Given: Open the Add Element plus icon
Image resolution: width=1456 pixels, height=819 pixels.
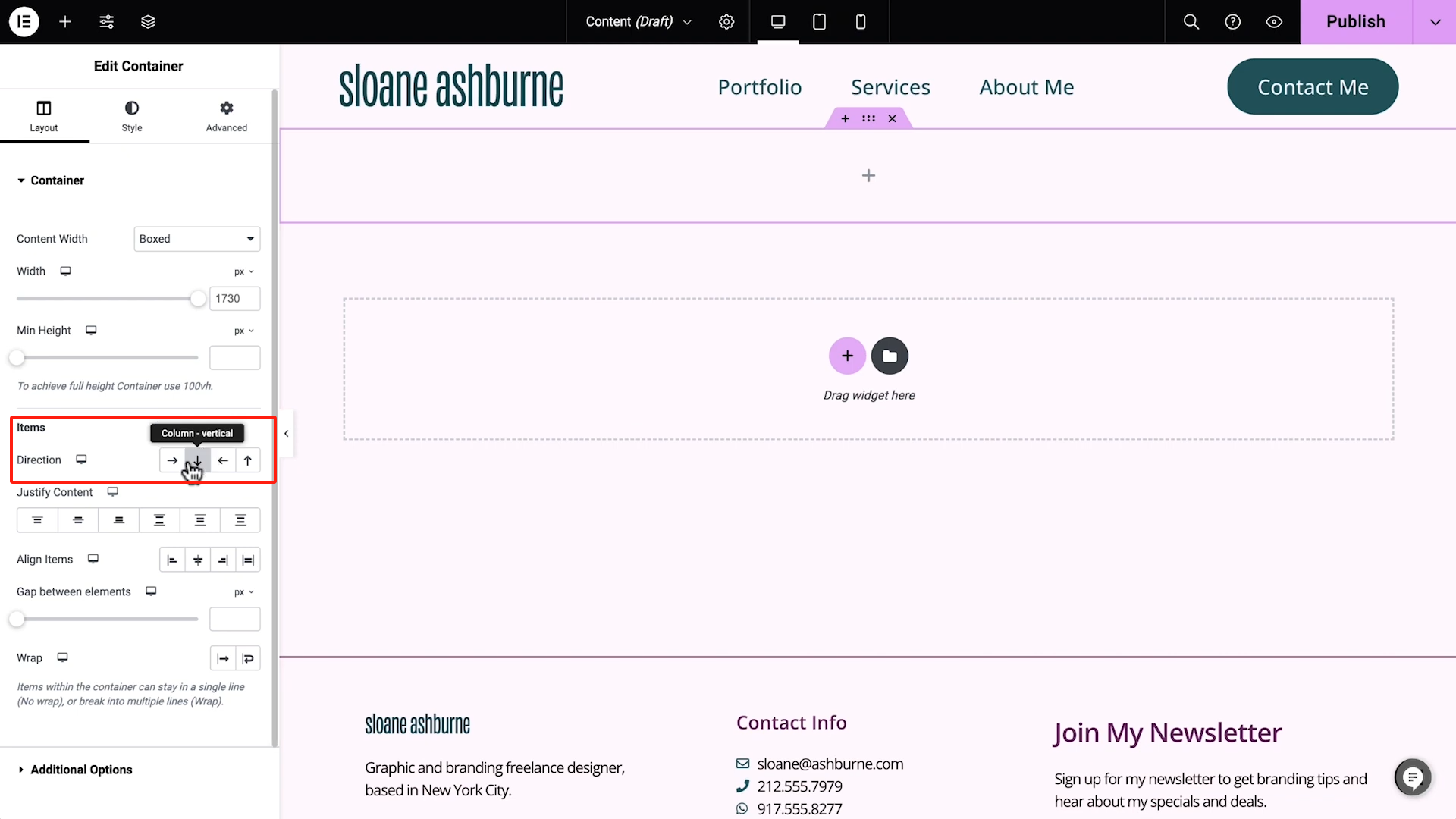Looking at the screenshot, I should pos(65,22).
